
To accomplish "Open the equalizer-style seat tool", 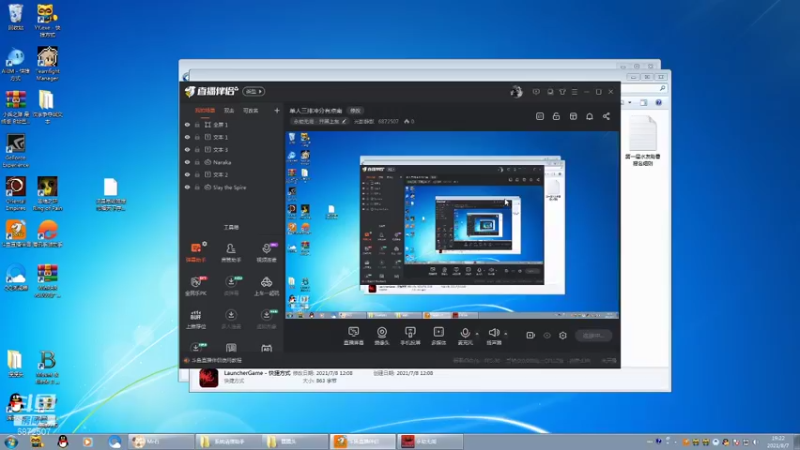I will coord(196,319).
